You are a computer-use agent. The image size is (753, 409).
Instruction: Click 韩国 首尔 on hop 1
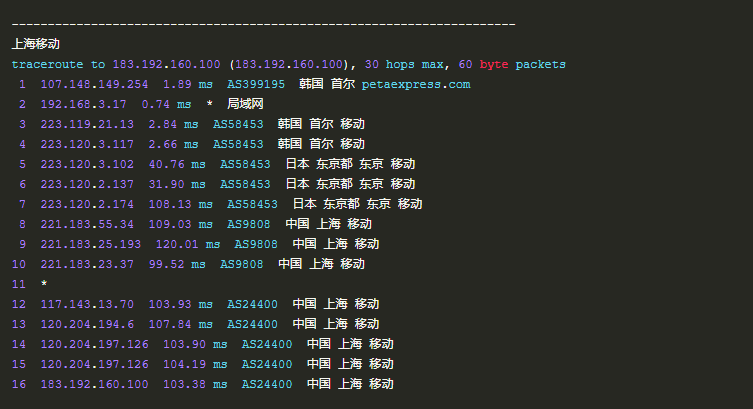327,84
